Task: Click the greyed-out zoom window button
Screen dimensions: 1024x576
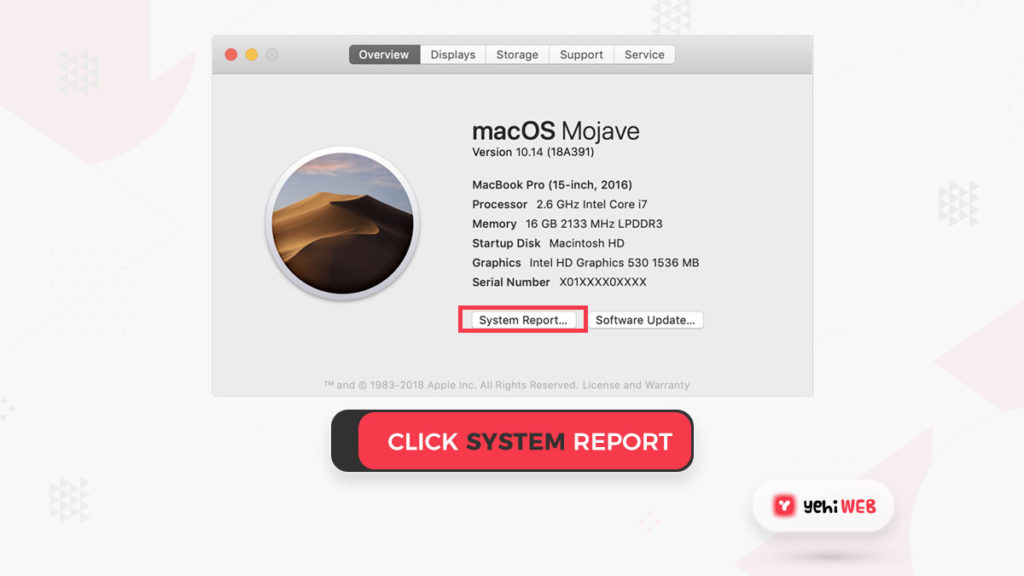Action: [x=272, y=55]
